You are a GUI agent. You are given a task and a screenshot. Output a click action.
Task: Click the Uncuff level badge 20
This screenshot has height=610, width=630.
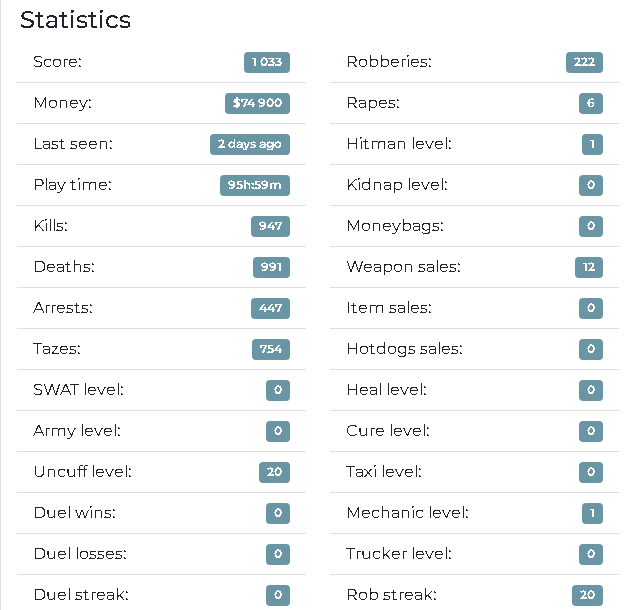pos(274,472)
